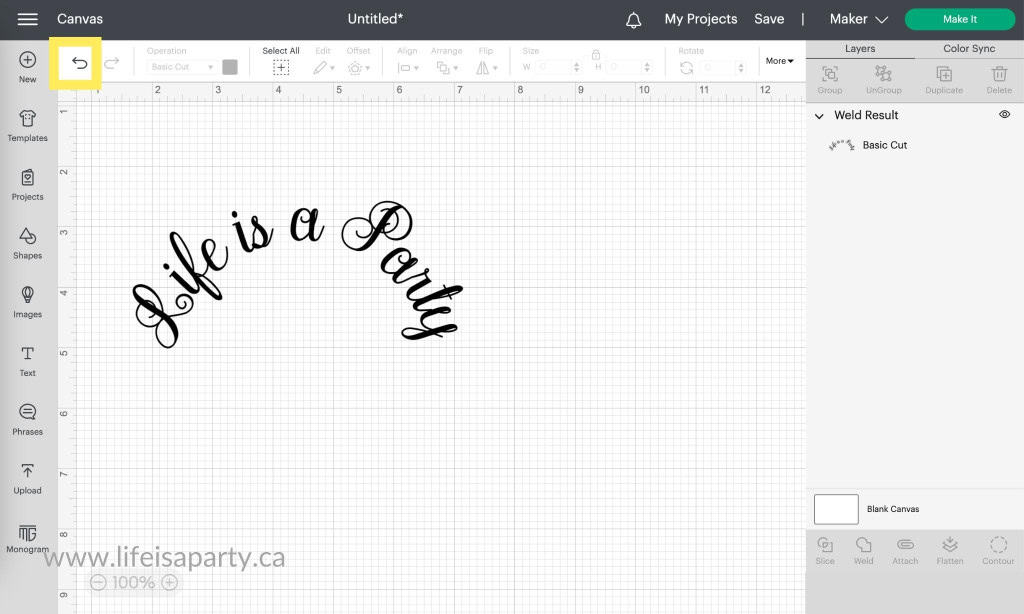Select the Slice tool at the bottom

tap(824, 549)
